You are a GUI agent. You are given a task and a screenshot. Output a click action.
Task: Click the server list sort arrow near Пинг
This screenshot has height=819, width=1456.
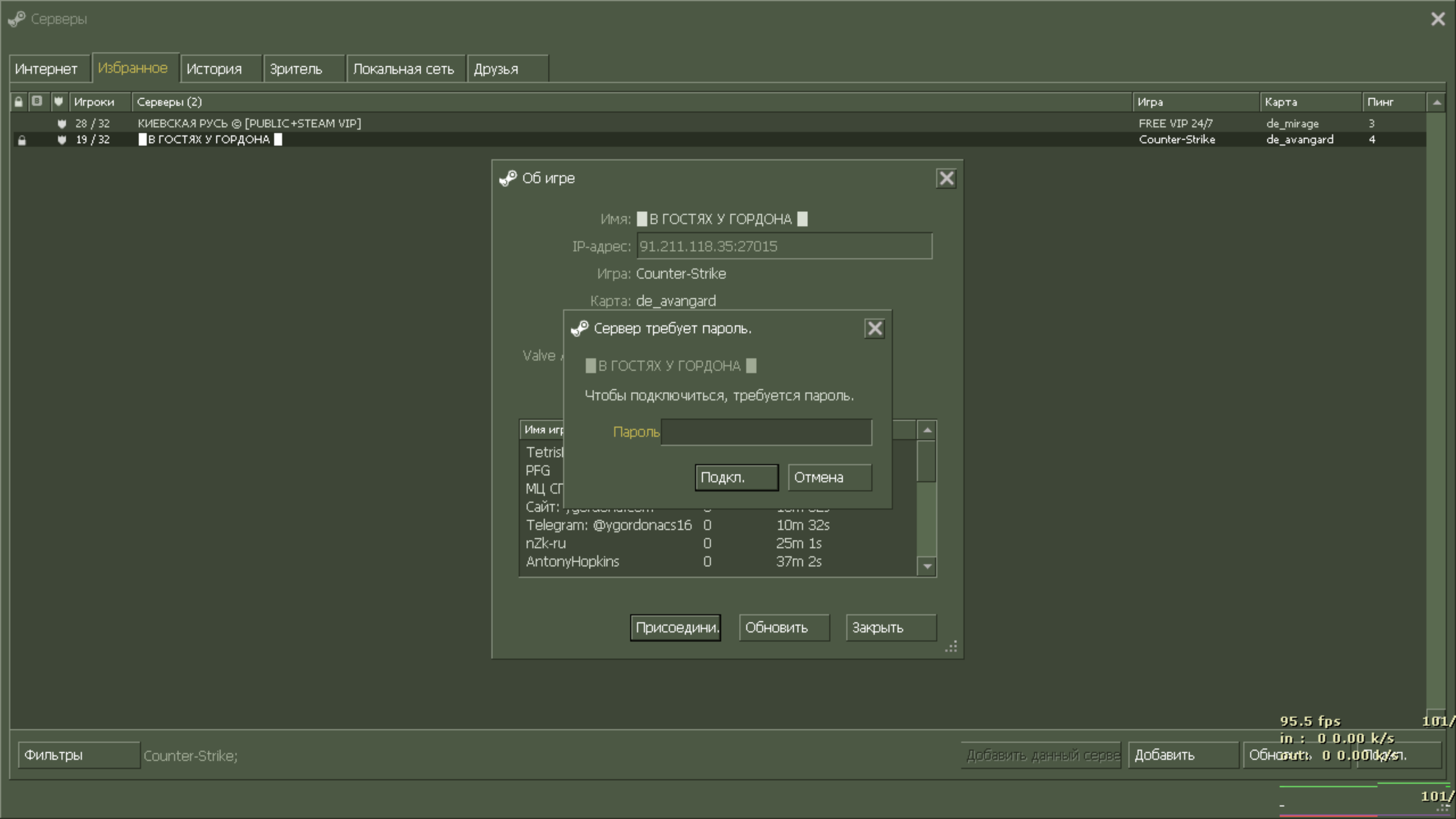coord(1437,102)
